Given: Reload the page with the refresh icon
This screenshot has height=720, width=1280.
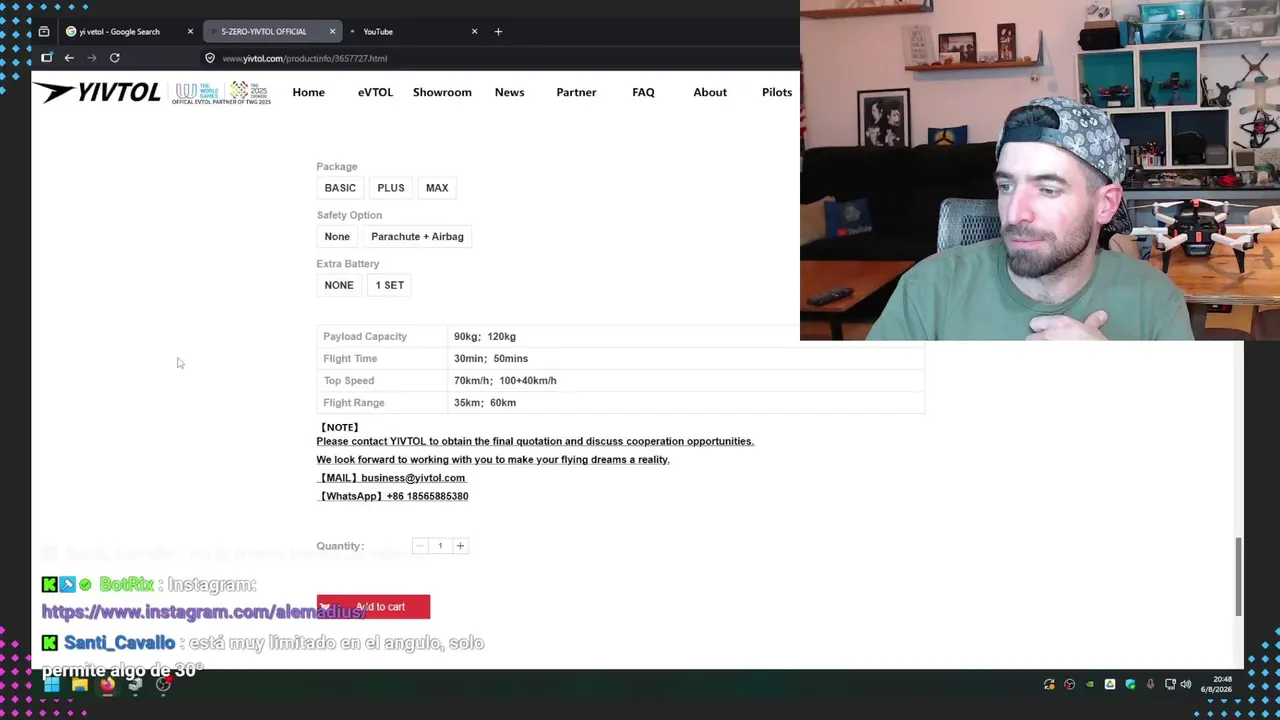Looking at the screenshot, I should click(115, 58).
